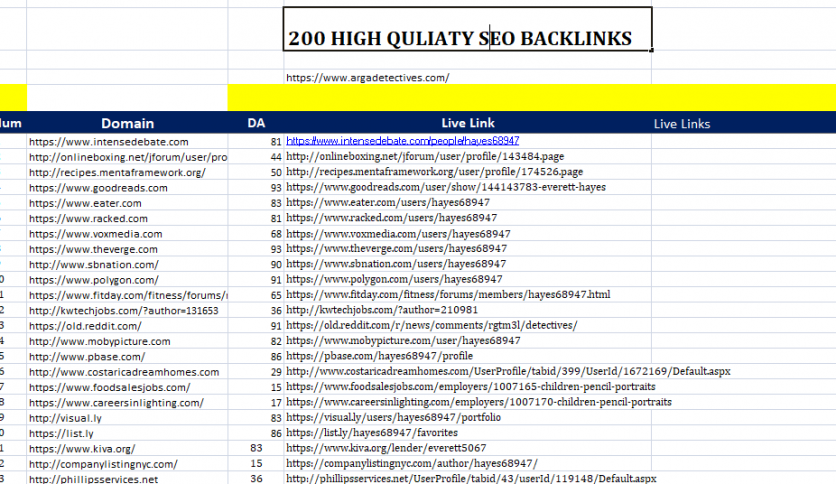
Task: Click foodsalesjobs.com employers 1007165 link cell
Action: [x=471, y=386]
